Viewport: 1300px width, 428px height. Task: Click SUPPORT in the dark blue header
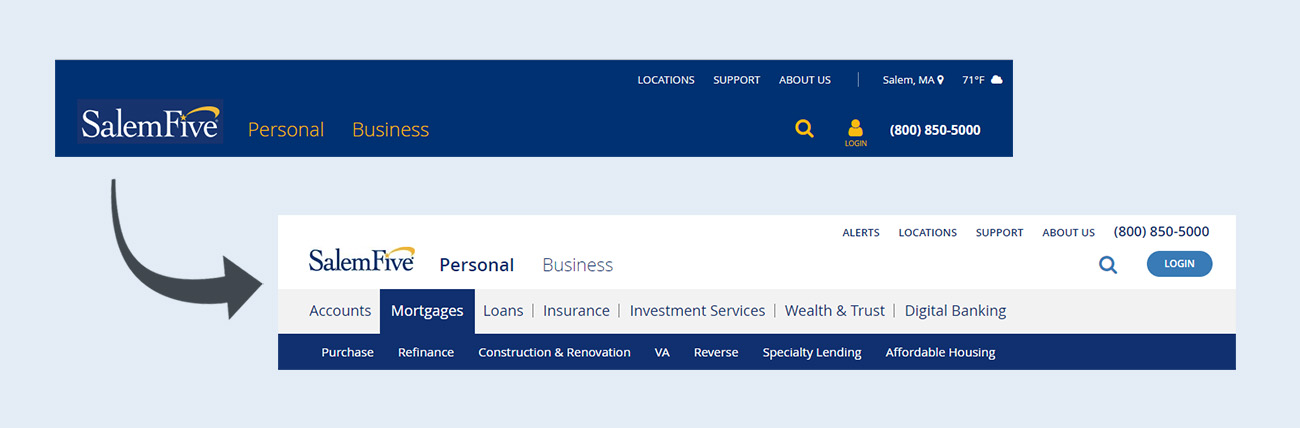point(737,80)
